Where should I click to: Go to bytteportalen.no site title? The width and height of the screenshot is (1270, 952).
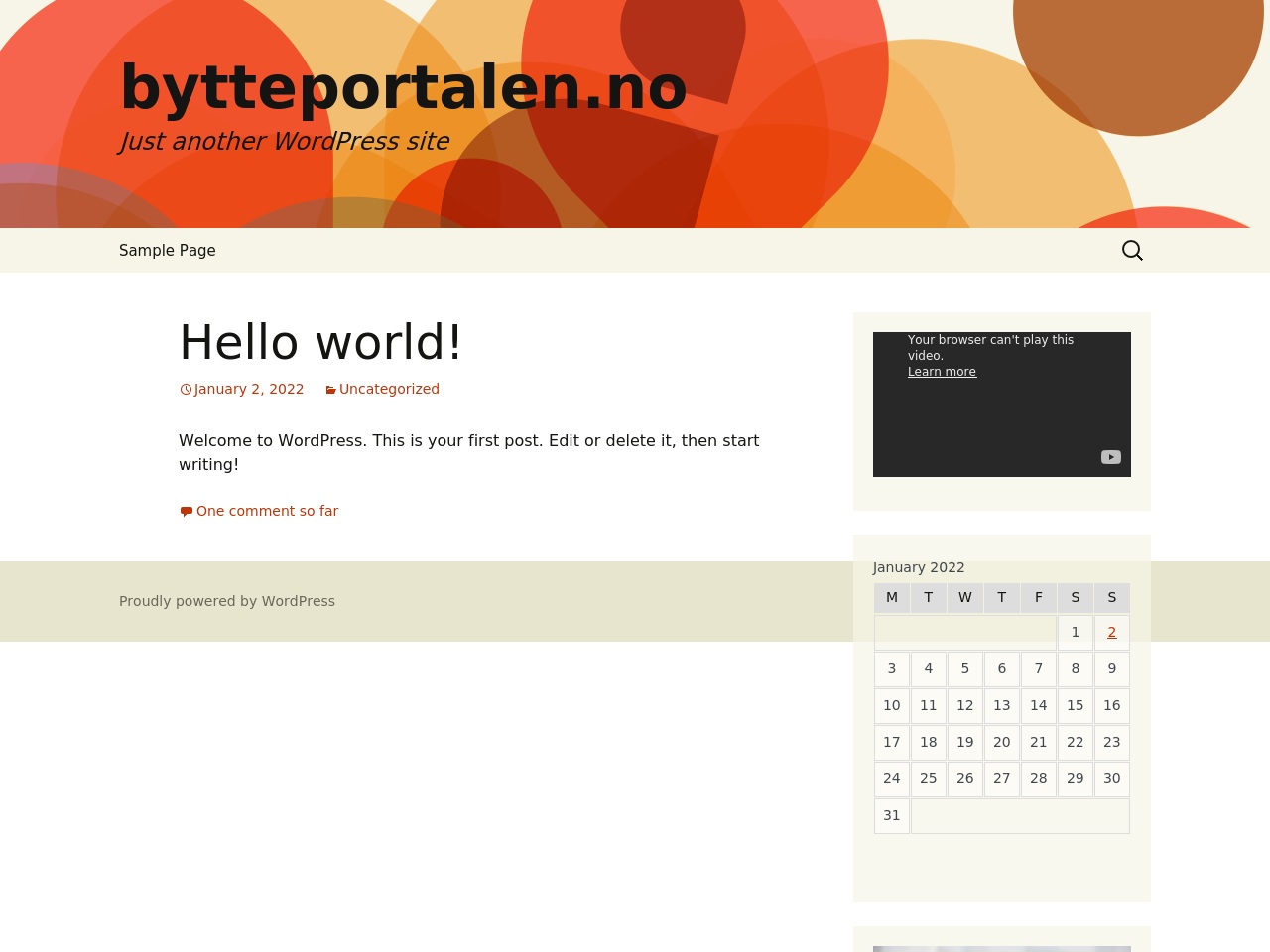coord(403,87)
